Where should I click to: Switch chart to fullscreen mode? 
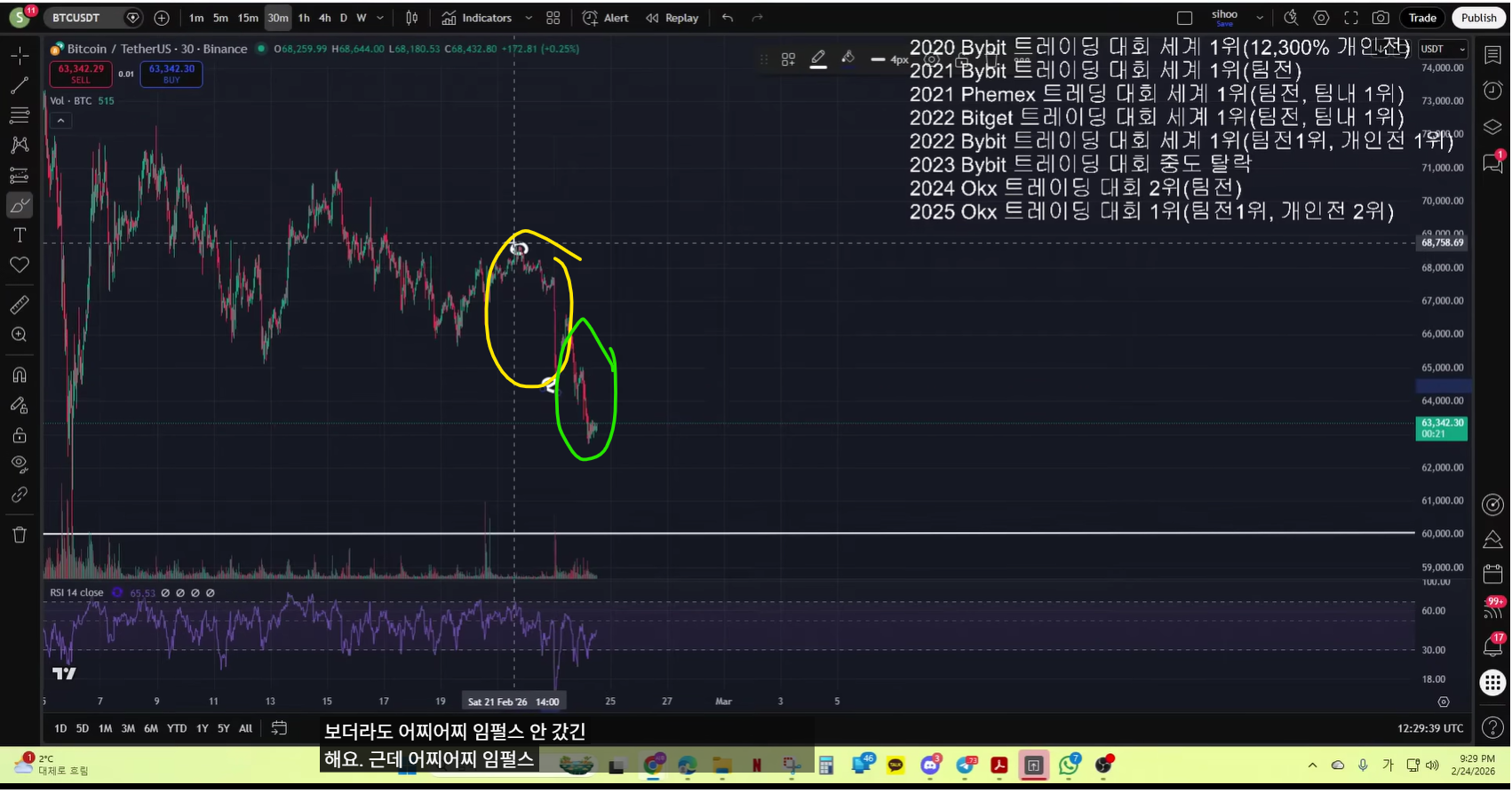pos(1351,18)
